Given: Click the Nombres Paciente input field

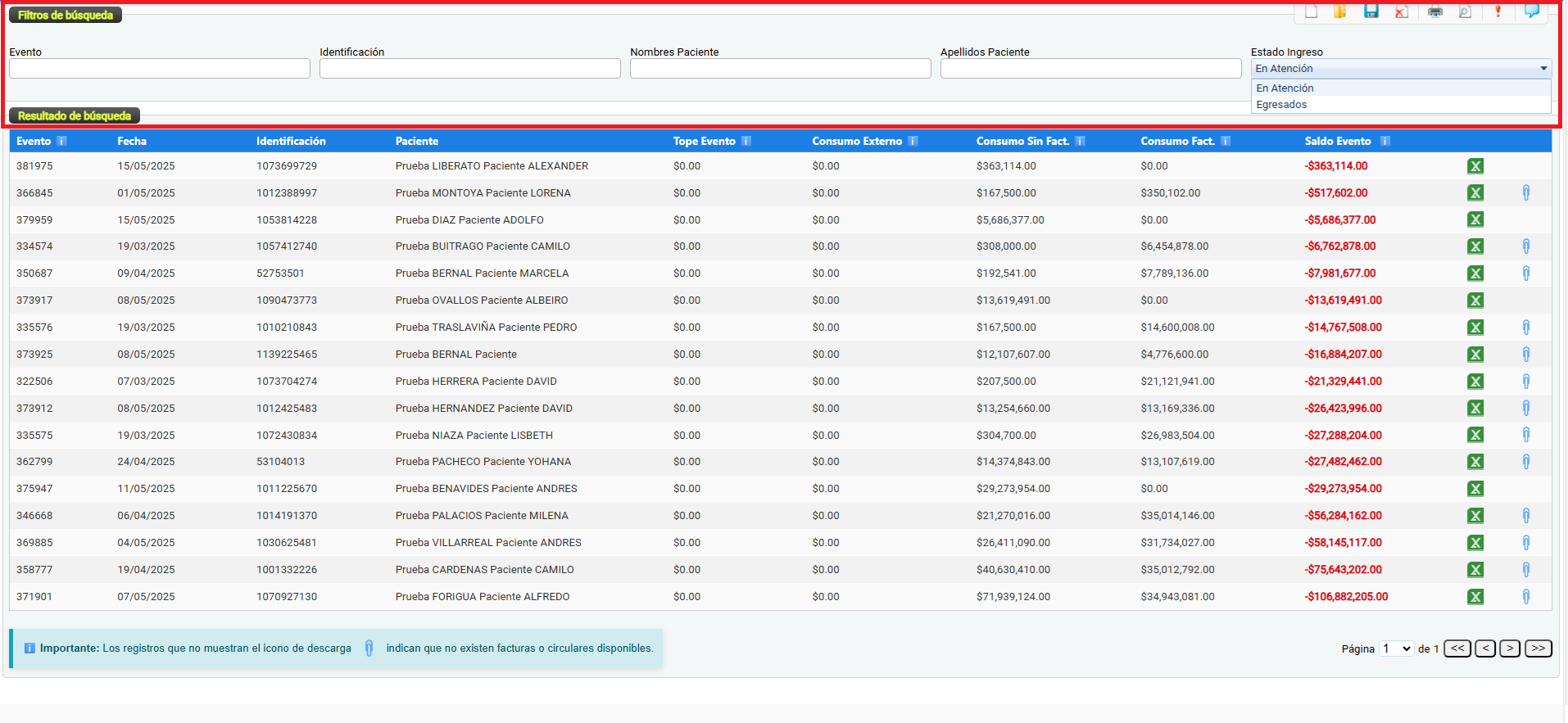Looking at the screenshot, I should point(781,68).
